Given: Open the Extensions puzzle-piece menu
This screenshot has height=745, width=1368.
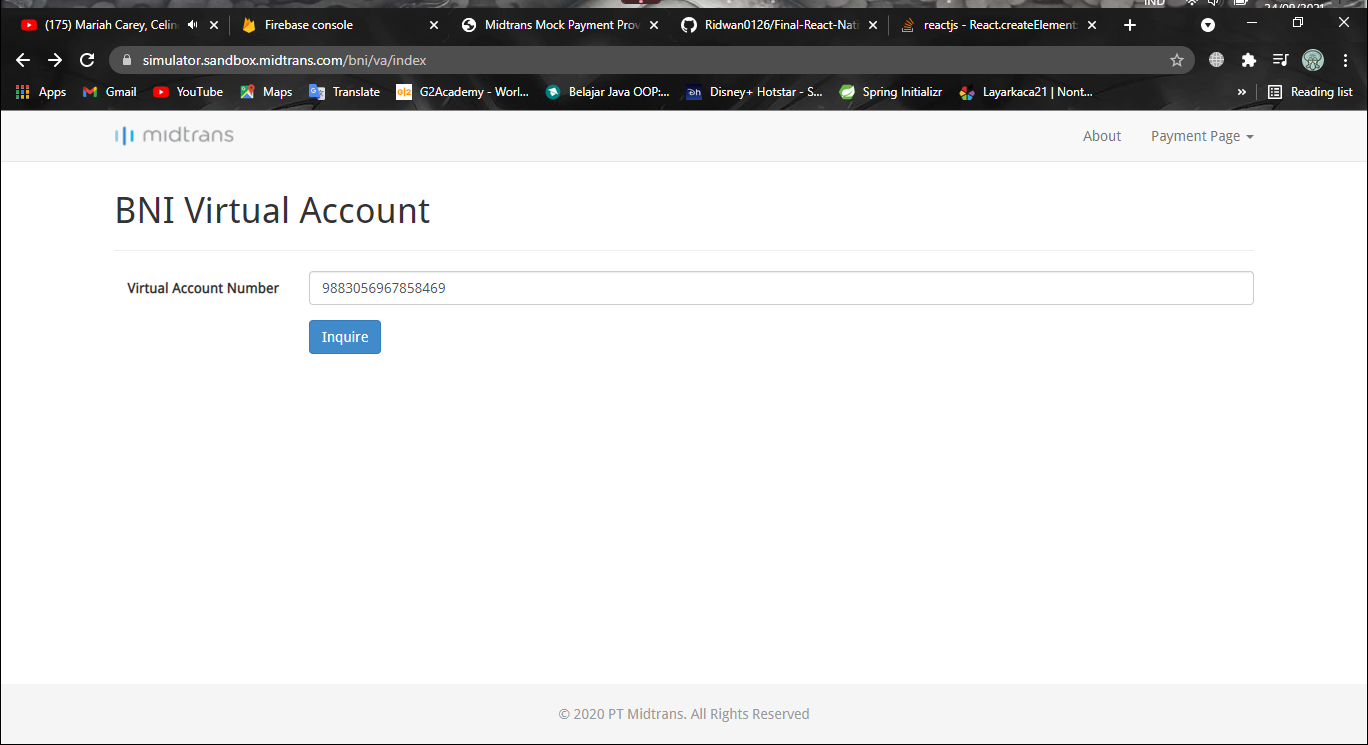Looking at the screenshot, I should 1248,60.
